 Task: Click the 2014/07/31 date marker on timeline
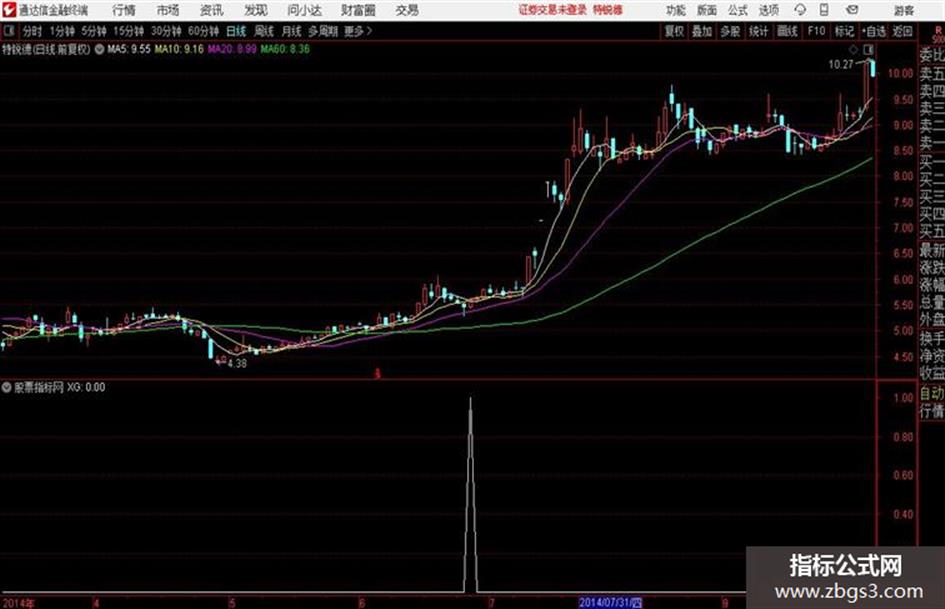pos(611,602)
